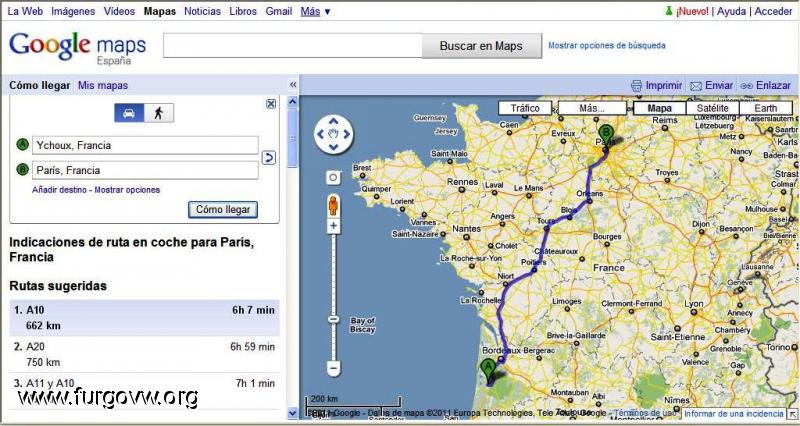The image size is (800, 426).
Task: Select the walking mode icon
Action: (x=159, y=113)
